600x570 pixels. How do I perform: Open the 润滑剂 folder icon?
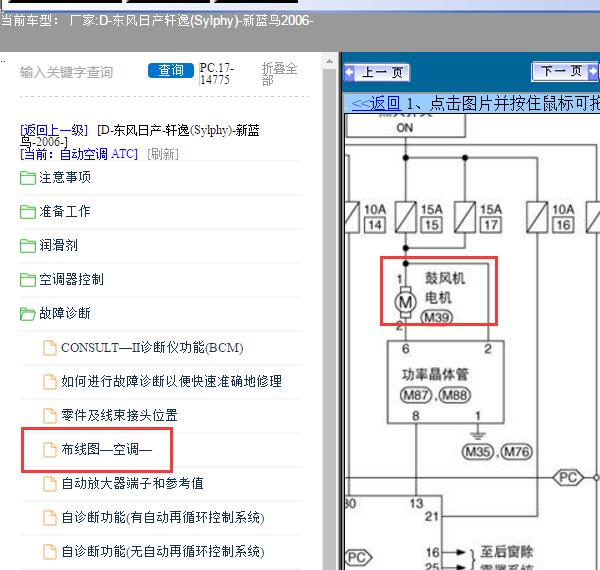28,246
